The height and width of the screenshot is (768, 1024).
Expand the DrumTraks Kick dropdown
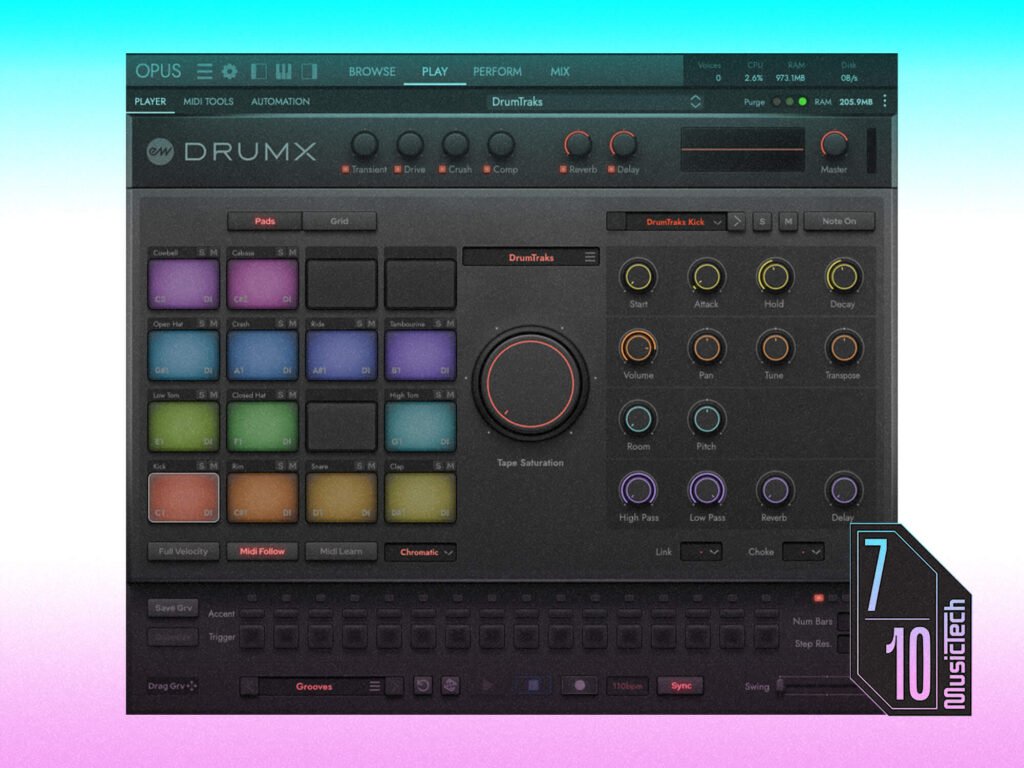pyautogui.click(x=717, y=222)
